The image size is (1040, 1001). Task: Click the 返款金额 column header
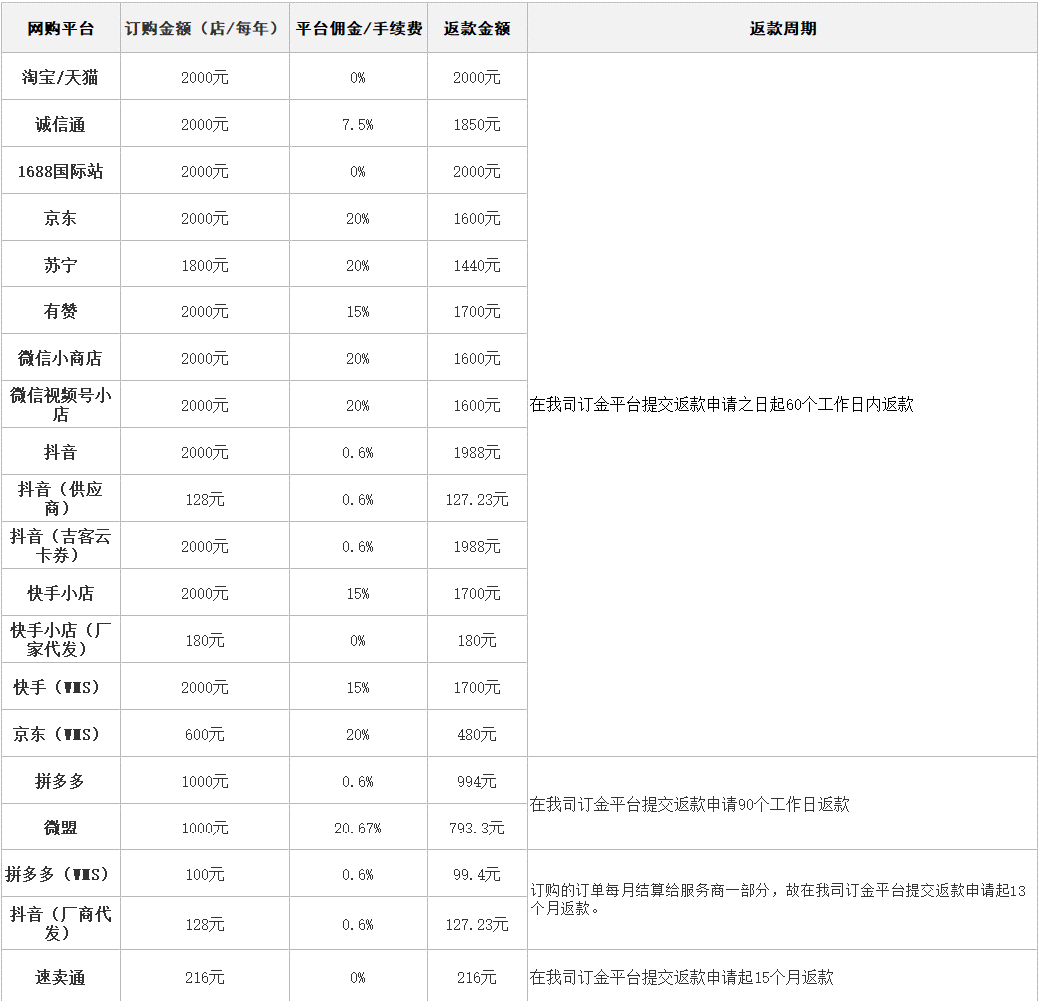(477, 29)
